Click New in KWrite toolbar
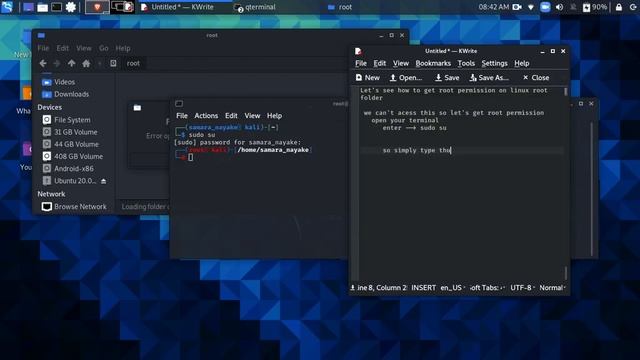Image resolution: width=640 pixels, height=360 pixels. coord(368,78)
